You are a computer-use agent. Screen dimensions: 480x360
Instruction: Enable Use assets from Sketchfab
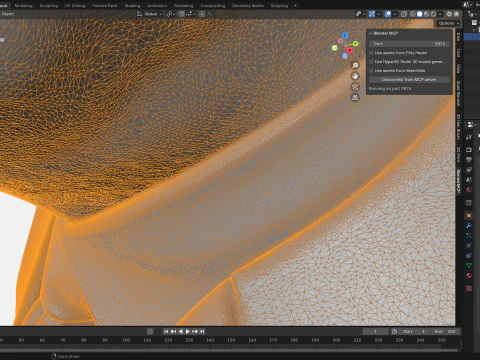(371, 71)
